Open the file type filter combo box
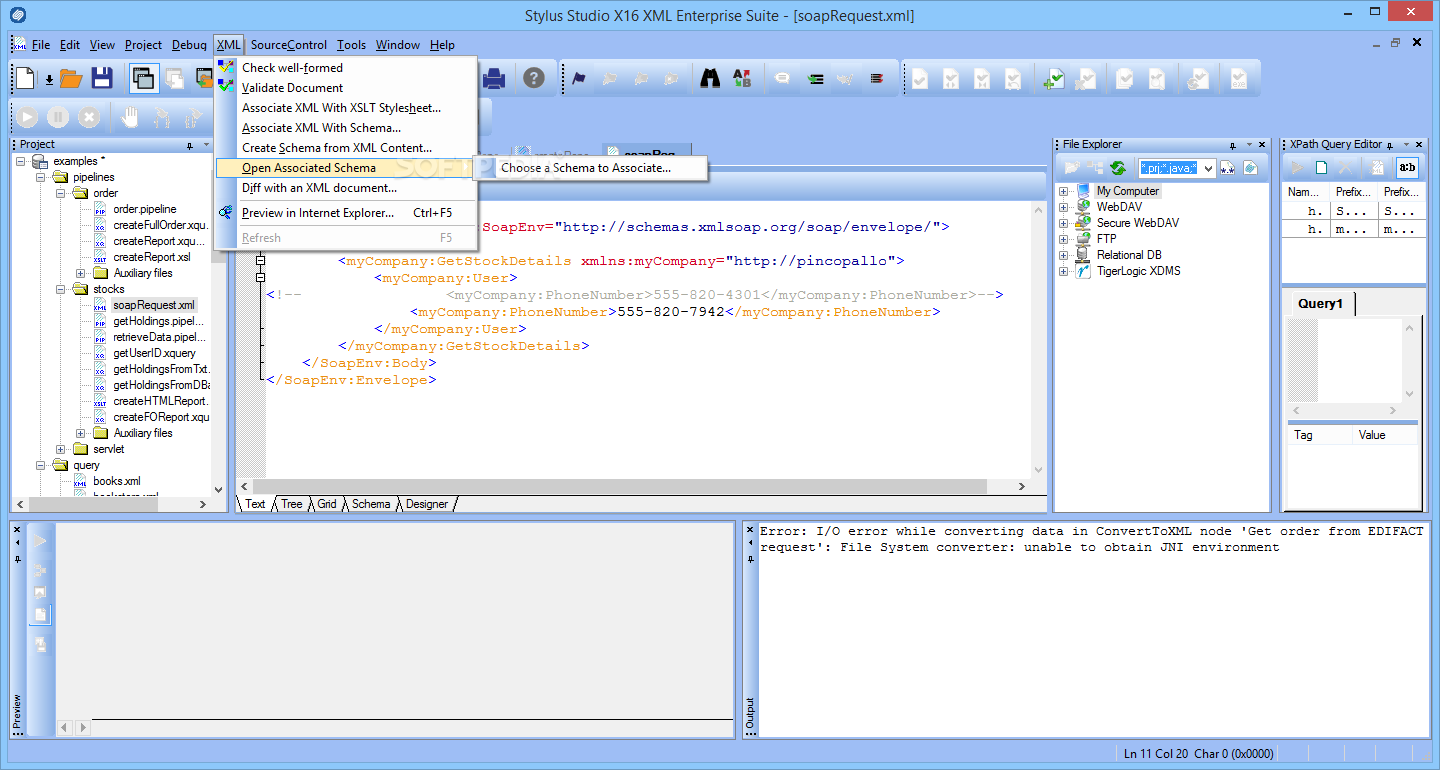1440x770 pixels. tap(1177, 168)
